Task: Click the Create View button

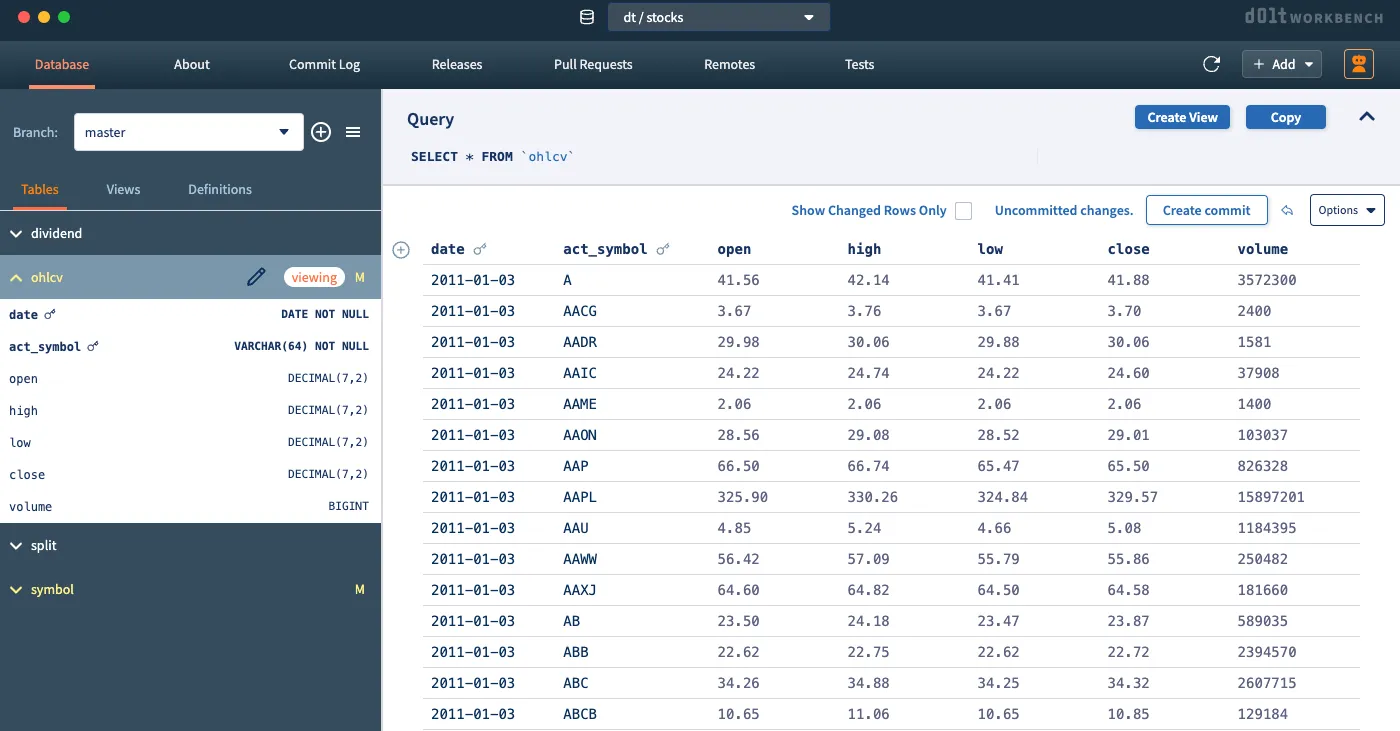Action: coord(1182,117)
